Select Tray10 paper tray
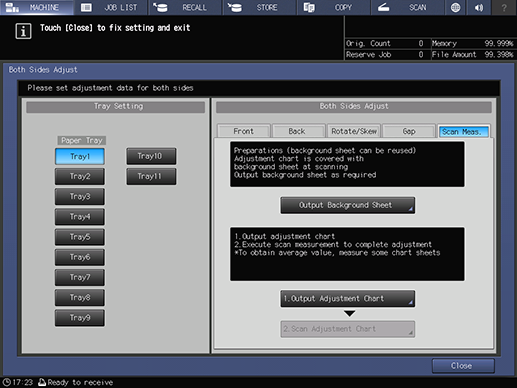The width and height of the screenshot is (517, 388). 151,156
